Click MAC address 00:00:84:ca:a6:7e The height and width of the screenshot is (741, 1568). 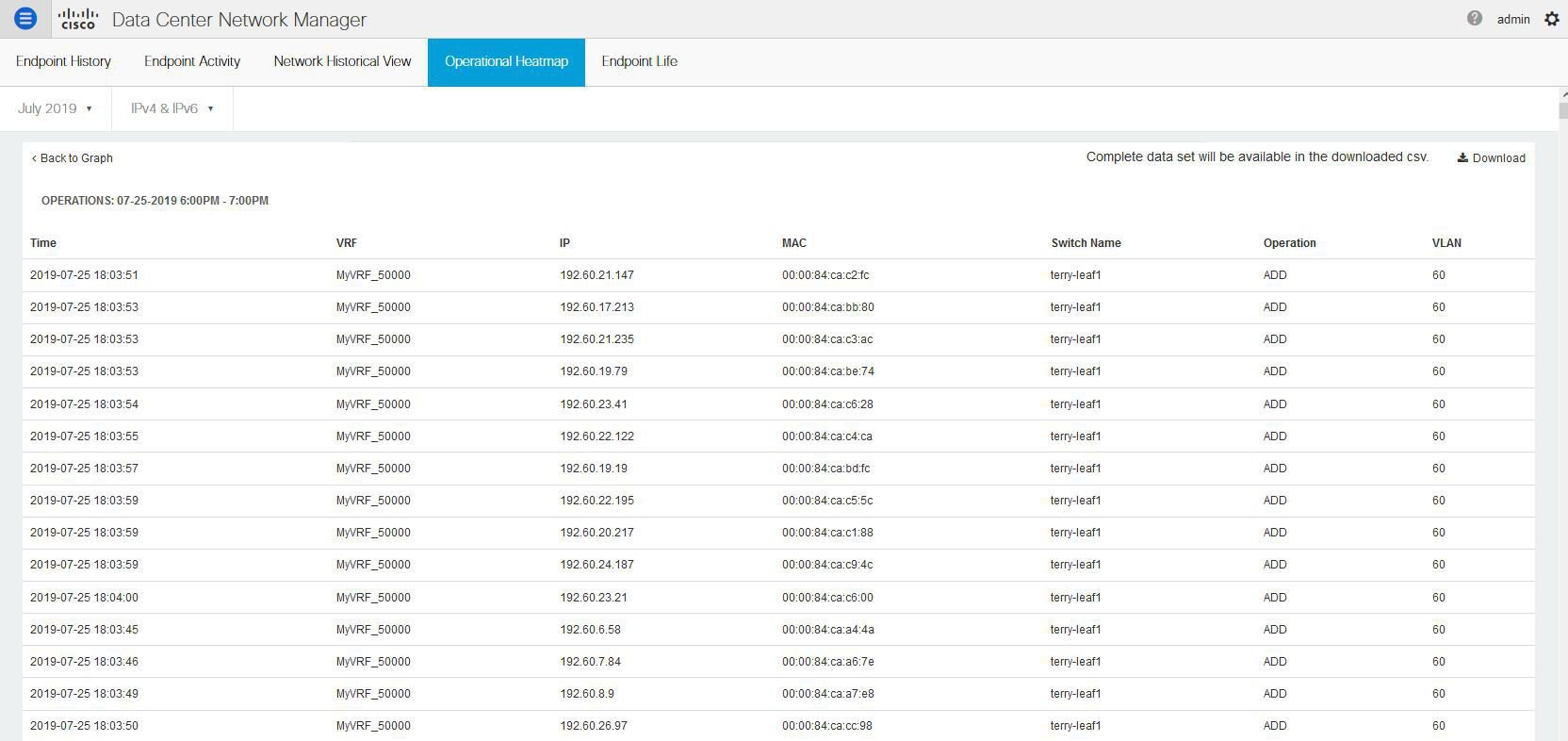[x=827, y=662]
